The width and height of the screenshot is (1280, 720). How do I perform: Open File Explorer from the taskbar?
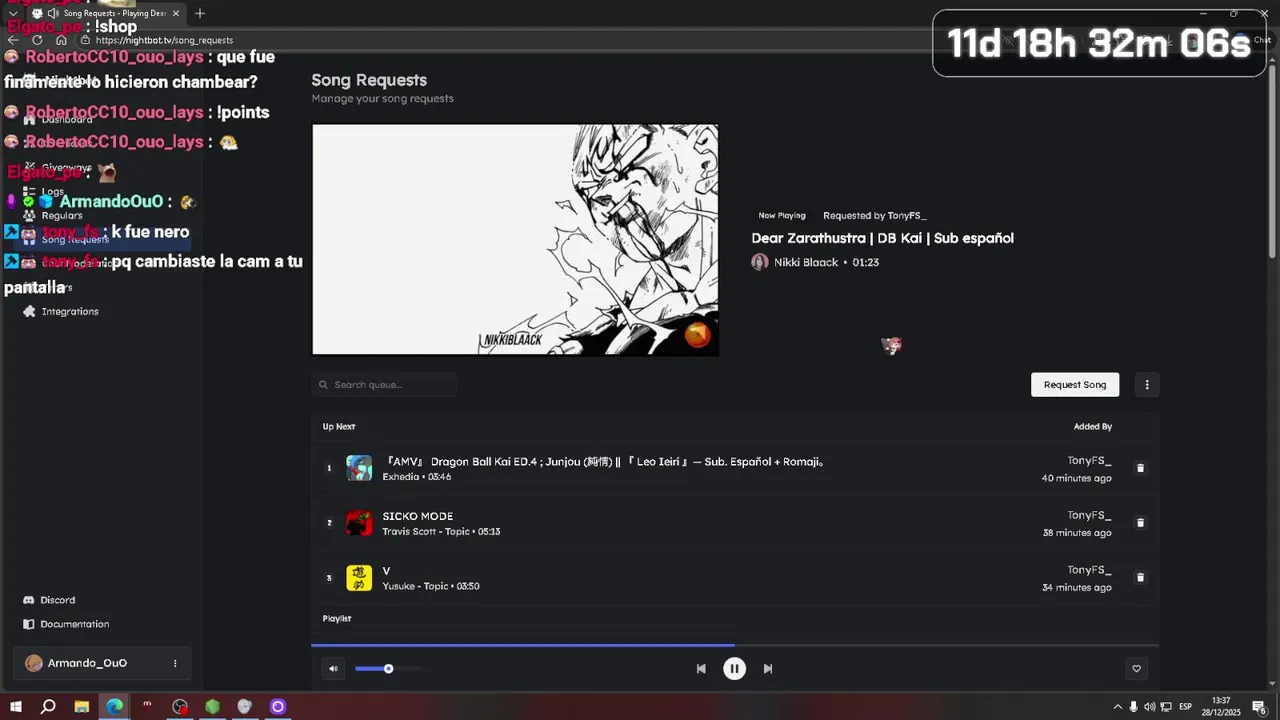tap(82, 707)
